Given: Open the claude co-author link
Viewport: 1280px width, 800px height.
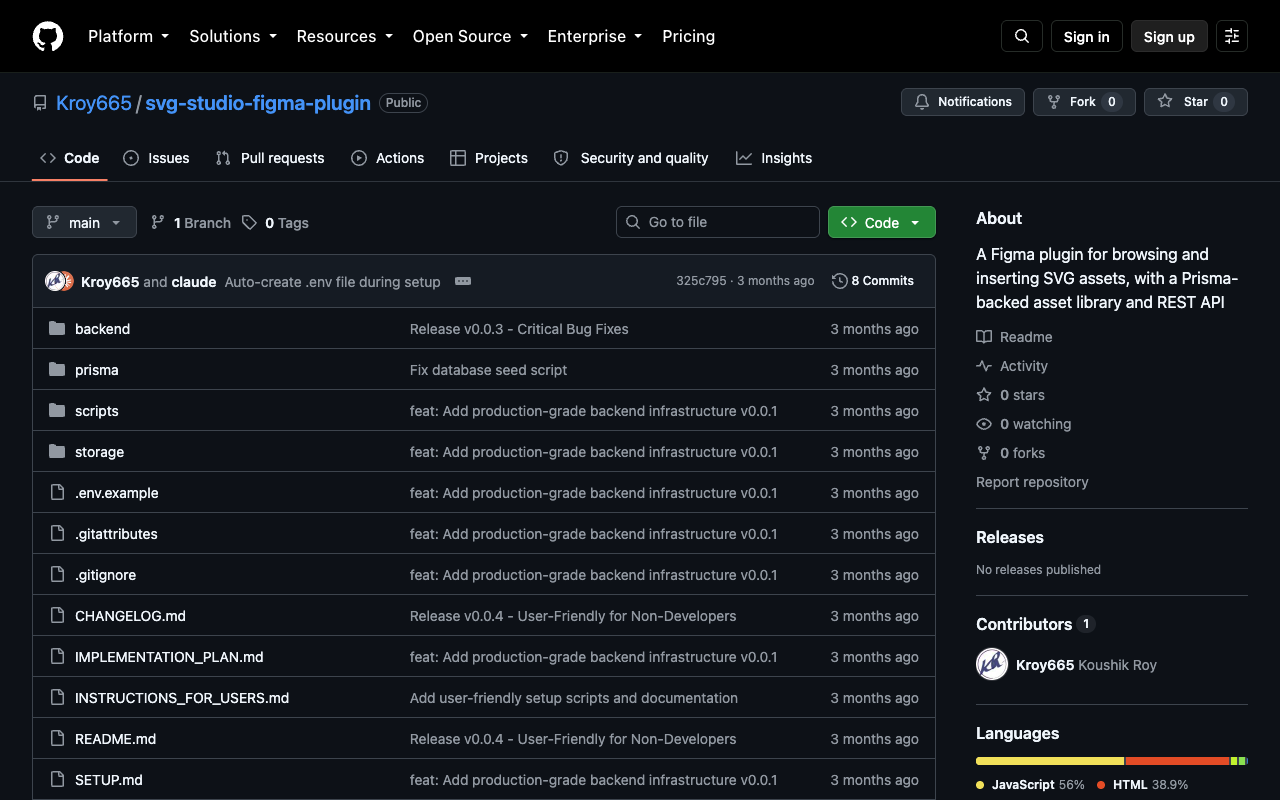Looking at the screenshot, I should click(x=194, y=282).
